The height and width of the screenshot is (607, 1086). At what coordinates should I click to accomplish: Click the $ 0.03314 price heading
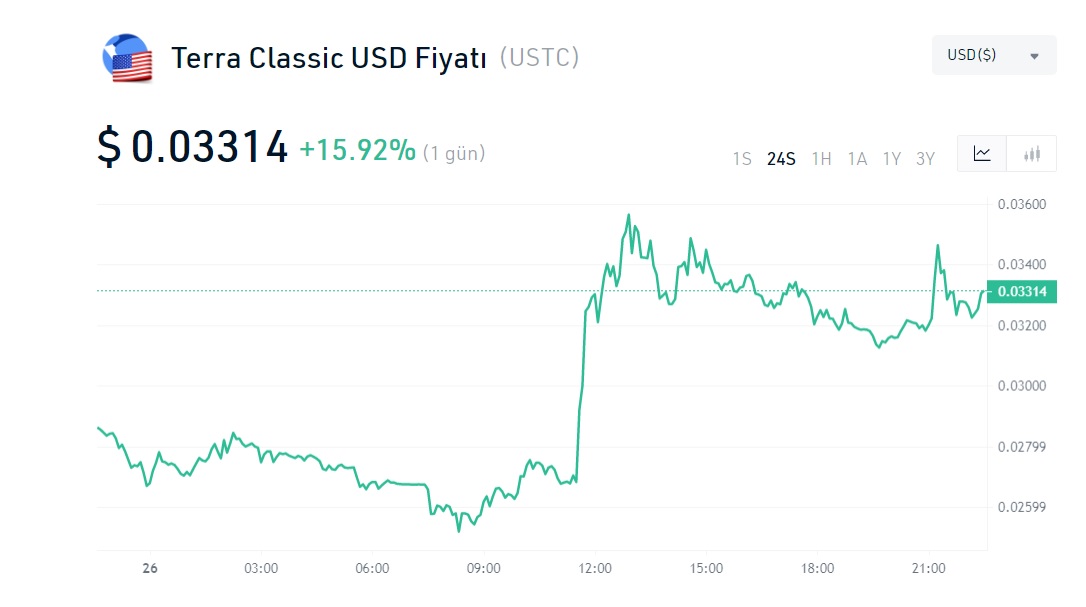[192, 148]
